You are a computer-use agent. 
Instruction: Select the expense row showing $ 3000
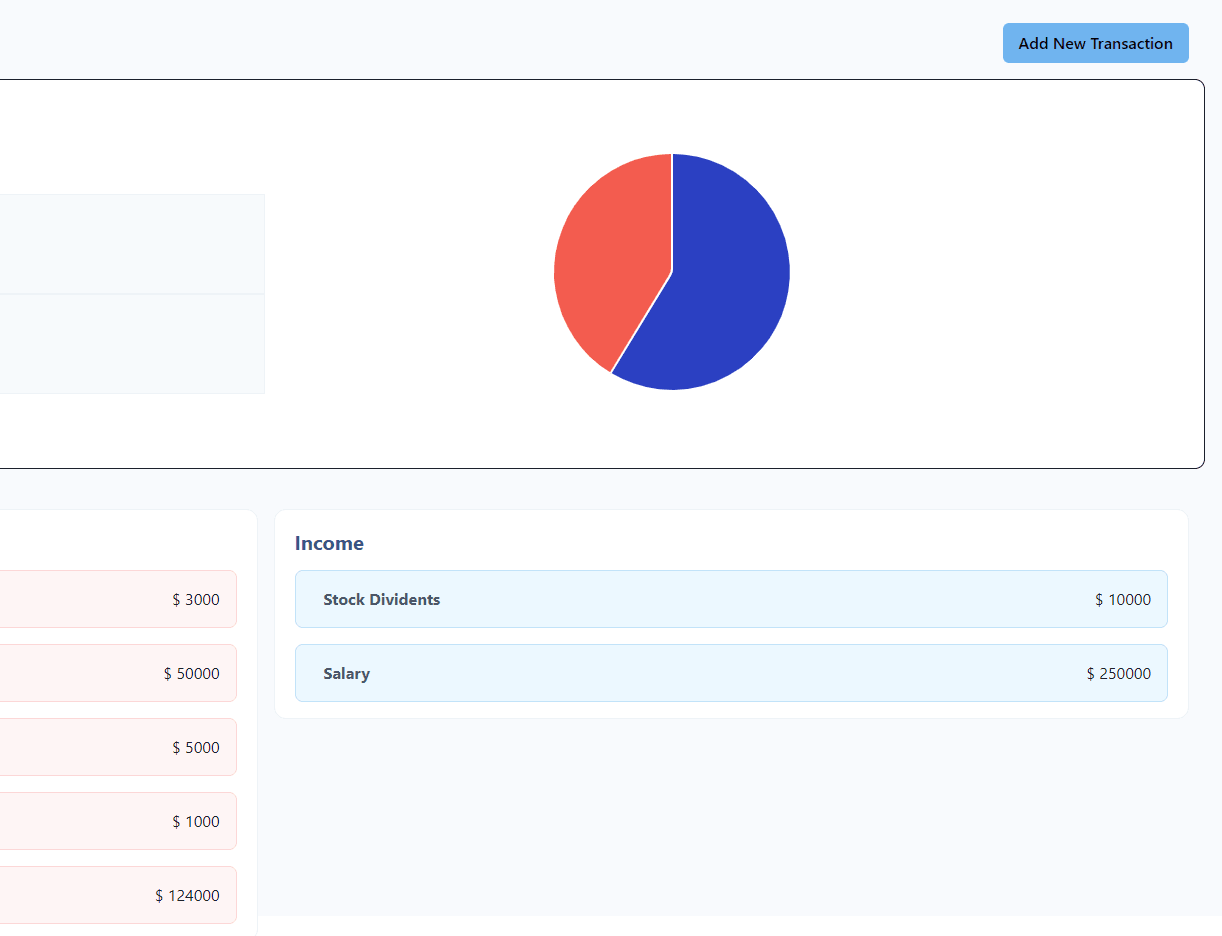(x=118, y=599)
